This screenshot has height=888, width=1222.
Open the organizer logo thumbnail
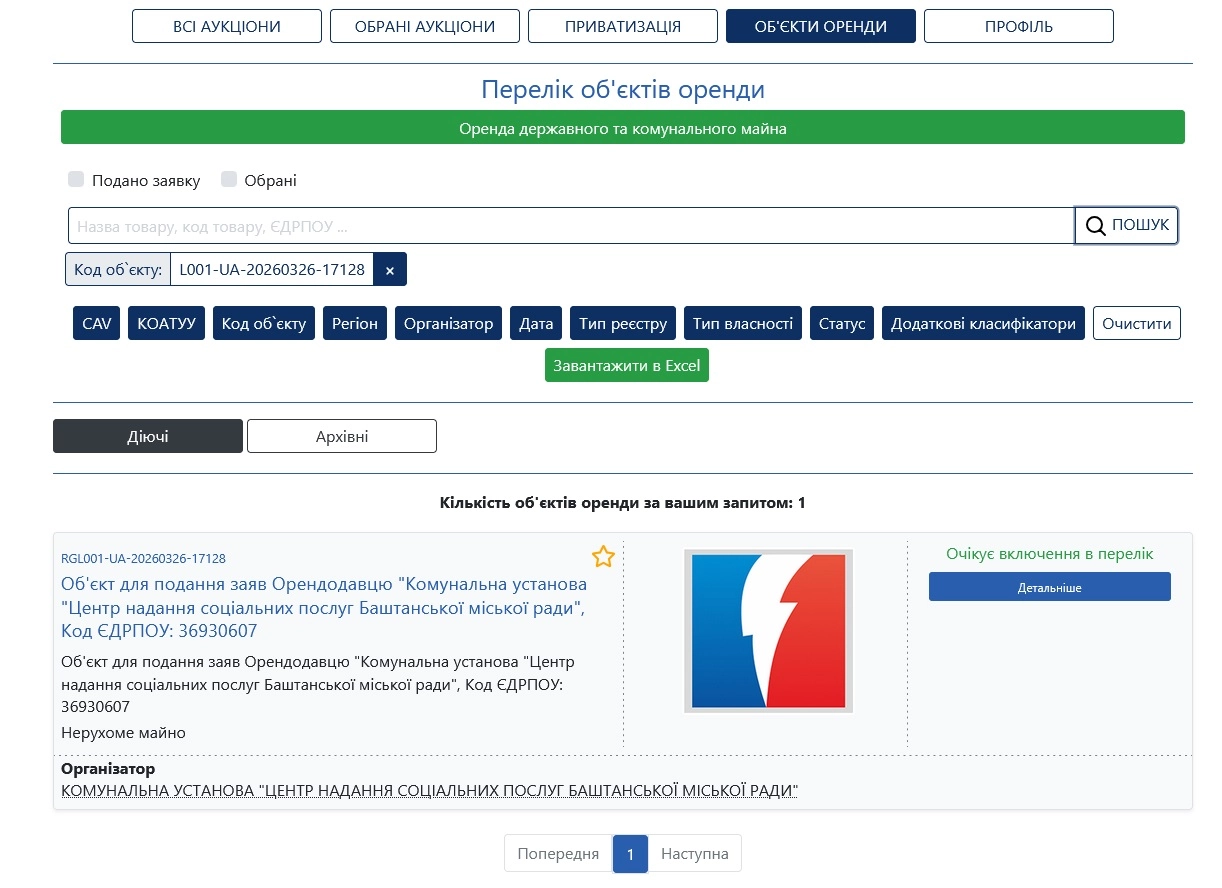pos(768,631)
